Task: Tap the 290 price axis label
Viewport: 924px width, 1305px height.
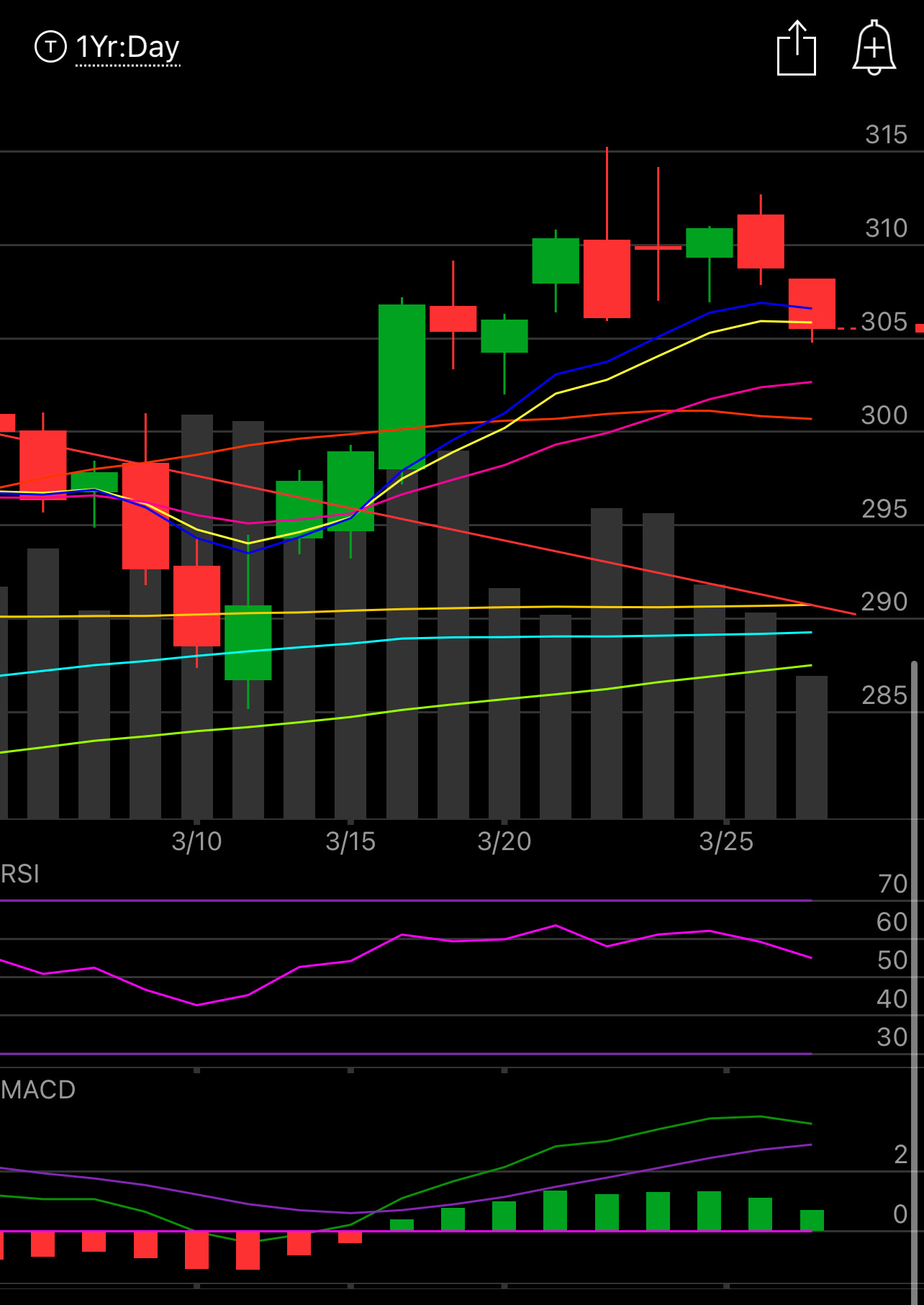Action: click(884, 602)
